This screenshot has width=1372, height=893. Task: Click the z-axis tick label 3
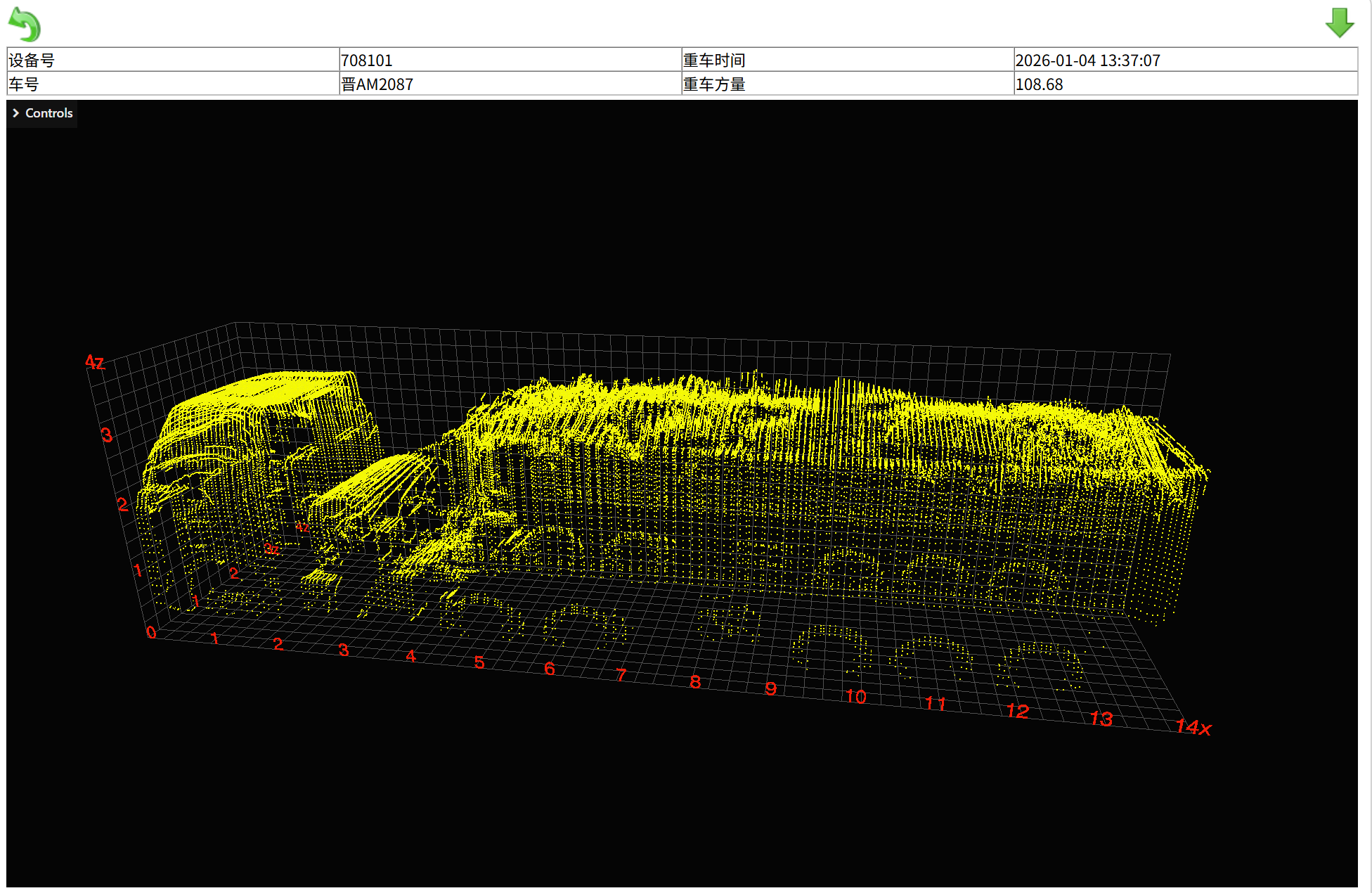pos(107,435)
